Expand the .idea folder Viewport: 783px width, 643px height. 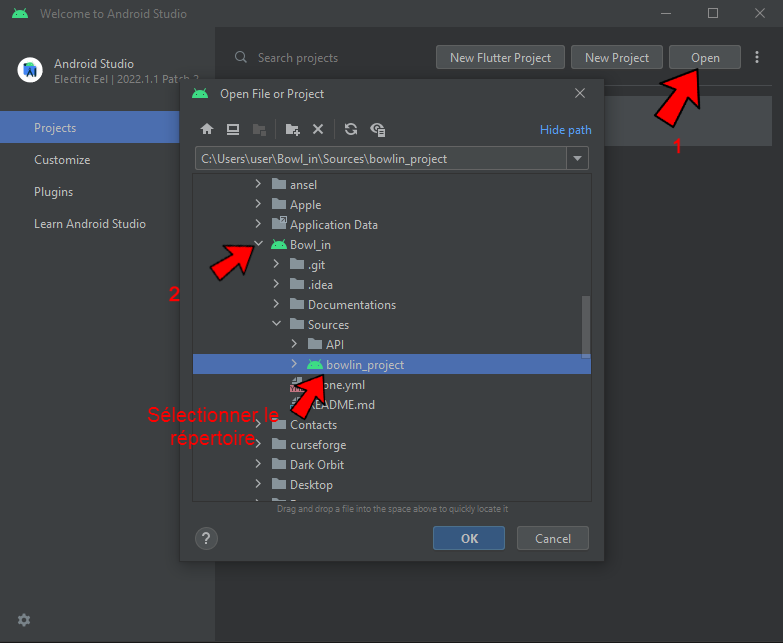(x=276, y=284)
